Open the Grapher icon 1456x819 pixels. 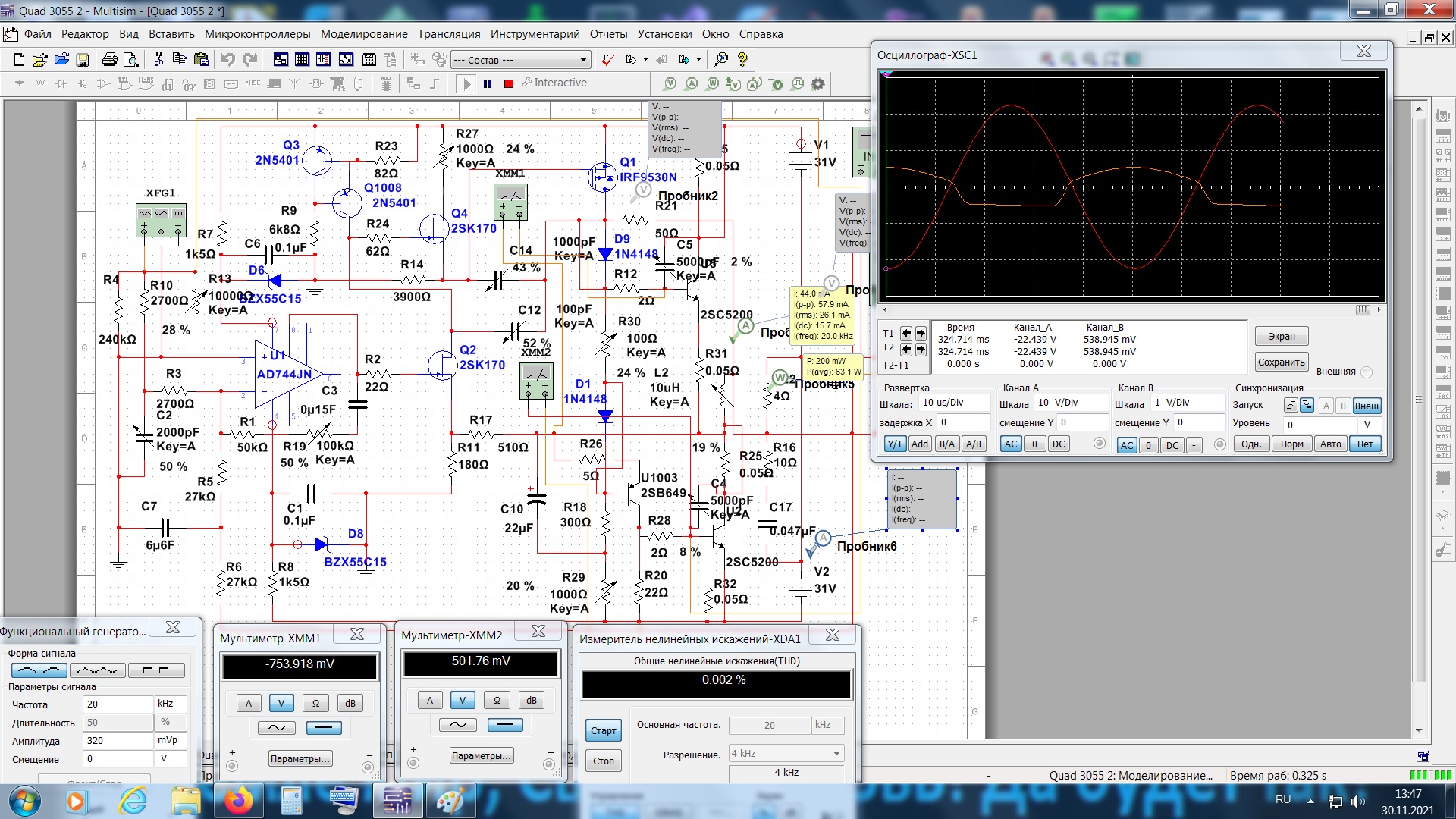(x=347, y=59)
